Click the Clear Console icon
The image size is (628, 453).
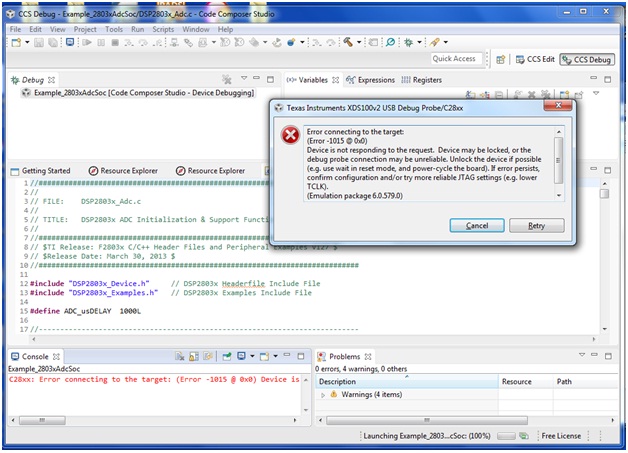180,356
